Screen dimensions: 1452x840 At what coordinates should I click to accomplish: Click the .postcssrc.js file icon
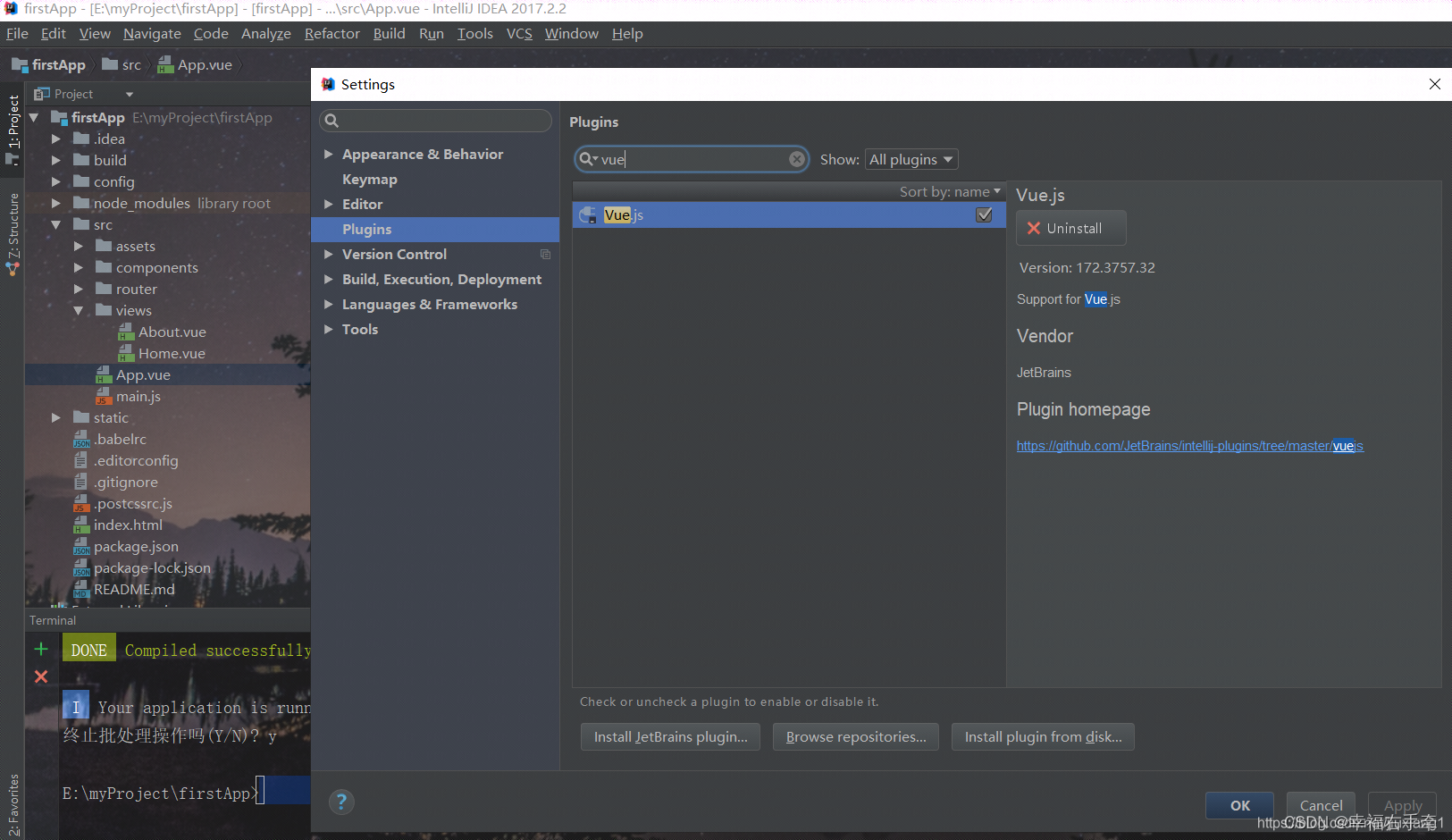(x=81, y=503)
